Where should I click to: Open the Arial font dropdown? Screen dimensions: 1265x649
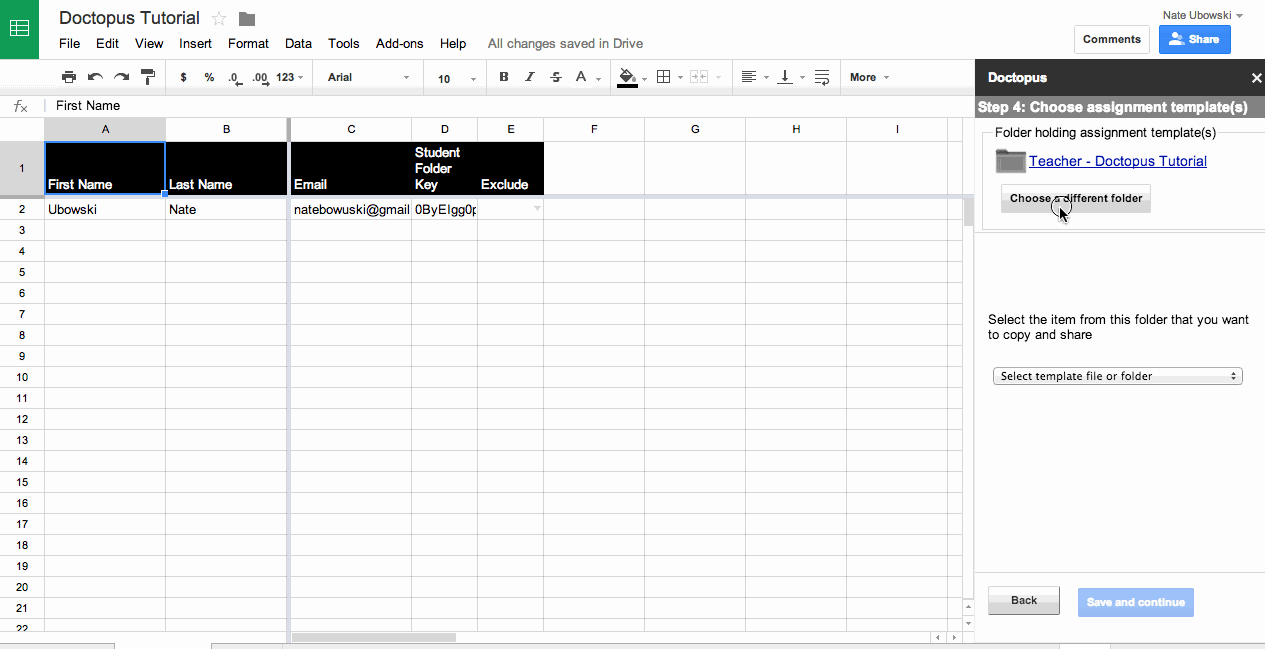(x=368, y=77)
